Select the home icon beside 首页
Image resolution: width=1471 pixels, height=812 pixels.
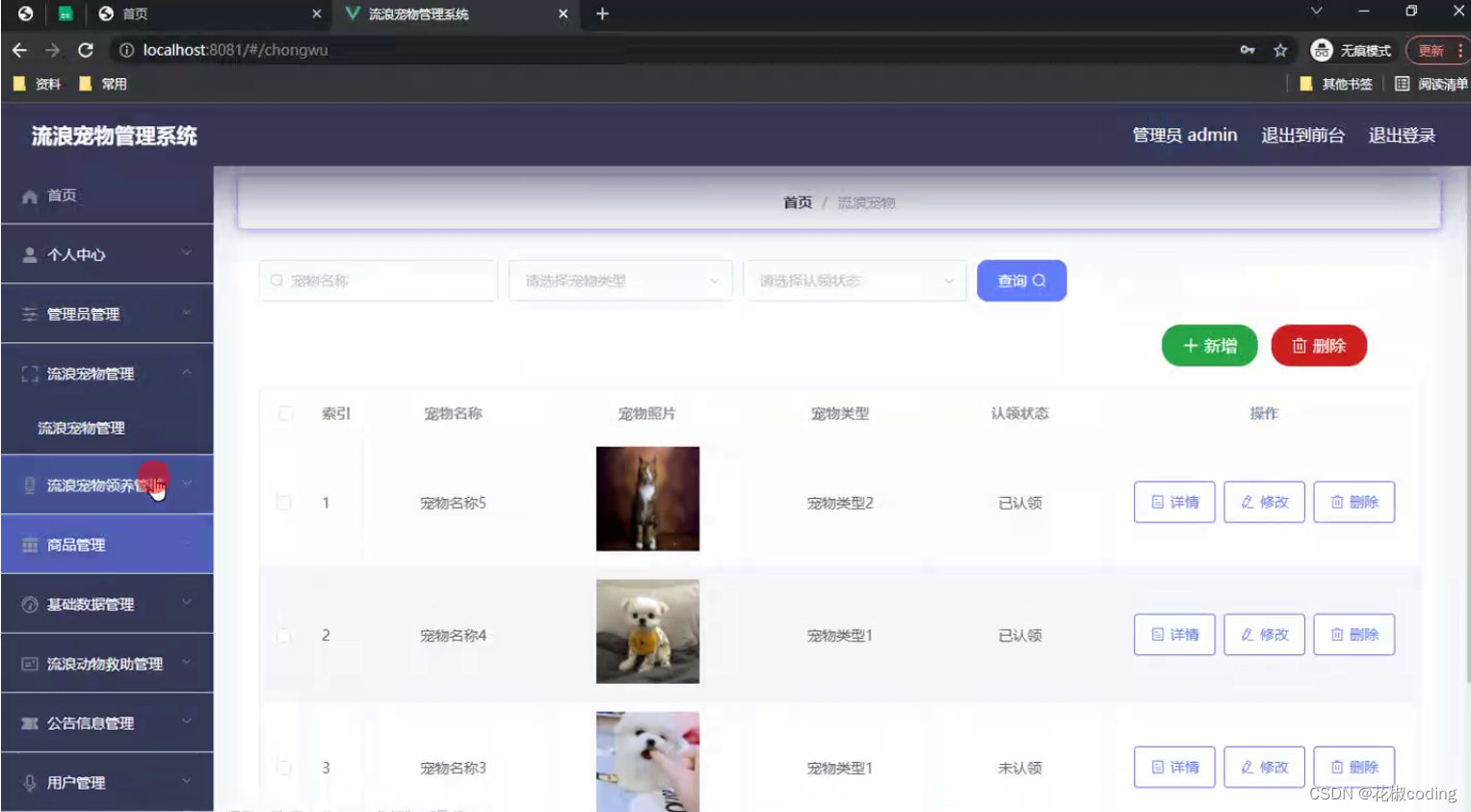pyautogui.click(x=29, y=196)
